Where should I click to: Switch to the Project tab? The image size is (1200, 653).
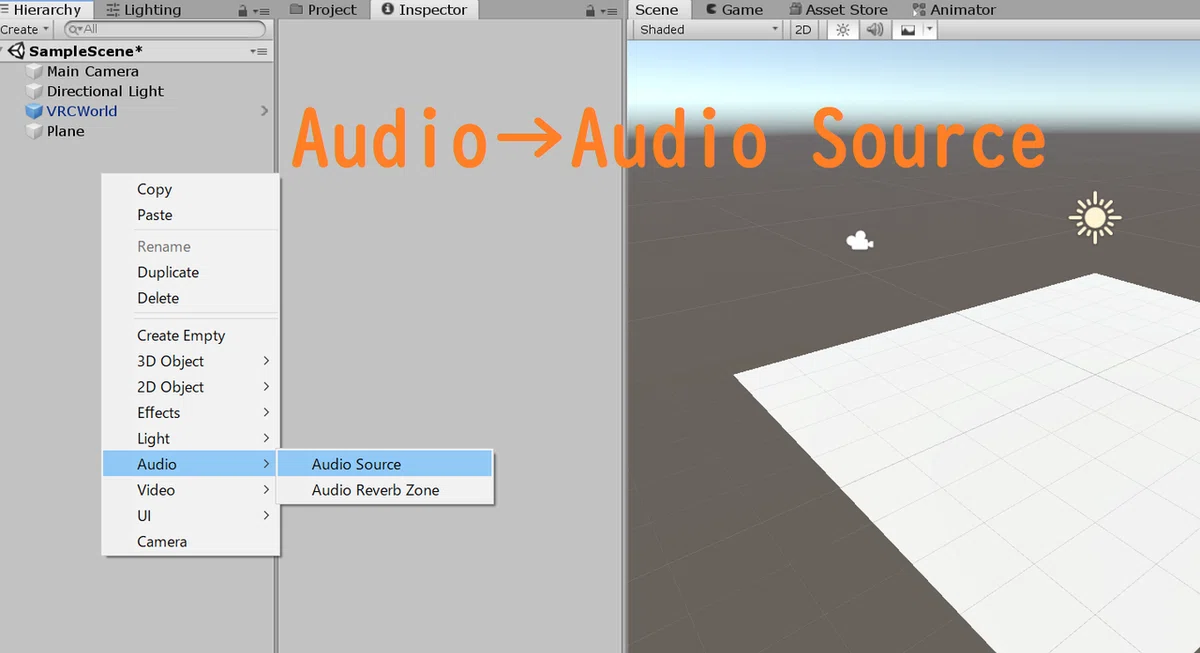click(323, 10)
